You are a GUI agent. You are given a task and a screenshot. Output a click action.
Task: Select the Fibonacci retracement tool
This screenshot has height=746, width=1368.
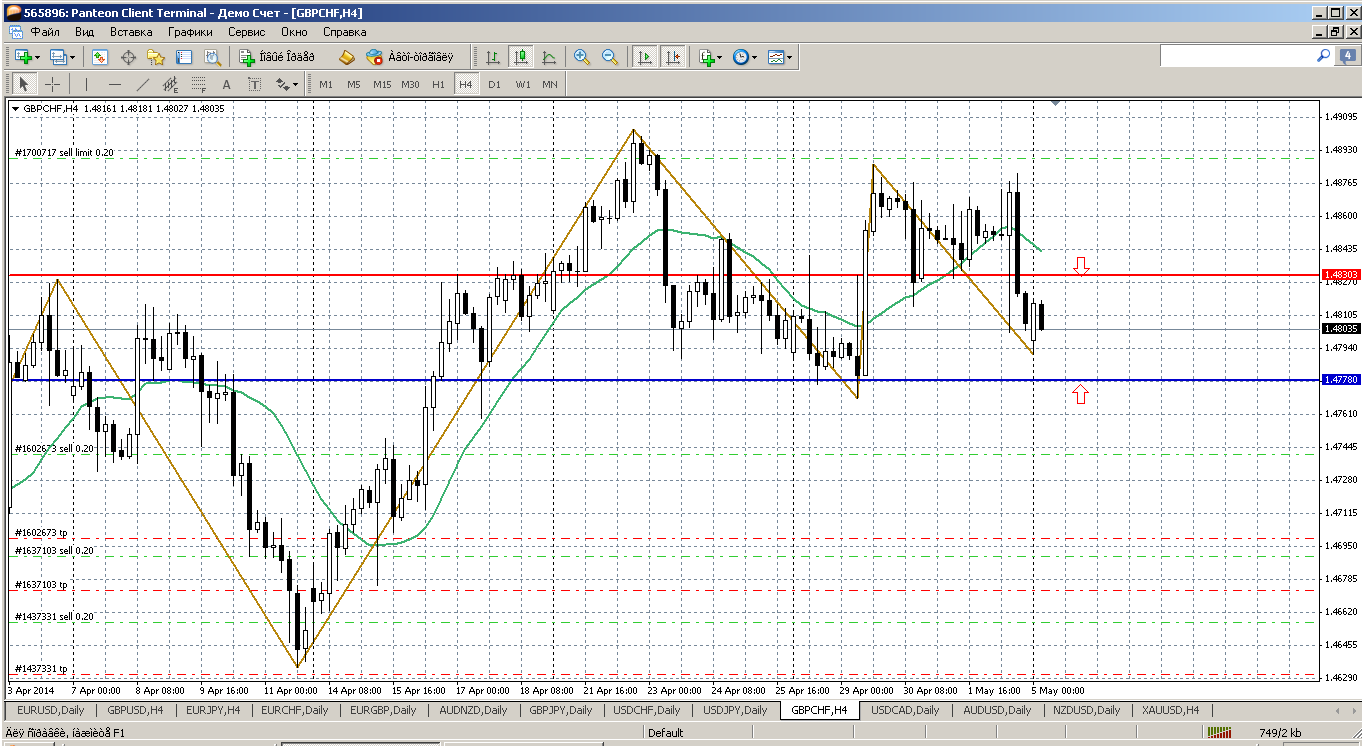(x=199, y=84)
